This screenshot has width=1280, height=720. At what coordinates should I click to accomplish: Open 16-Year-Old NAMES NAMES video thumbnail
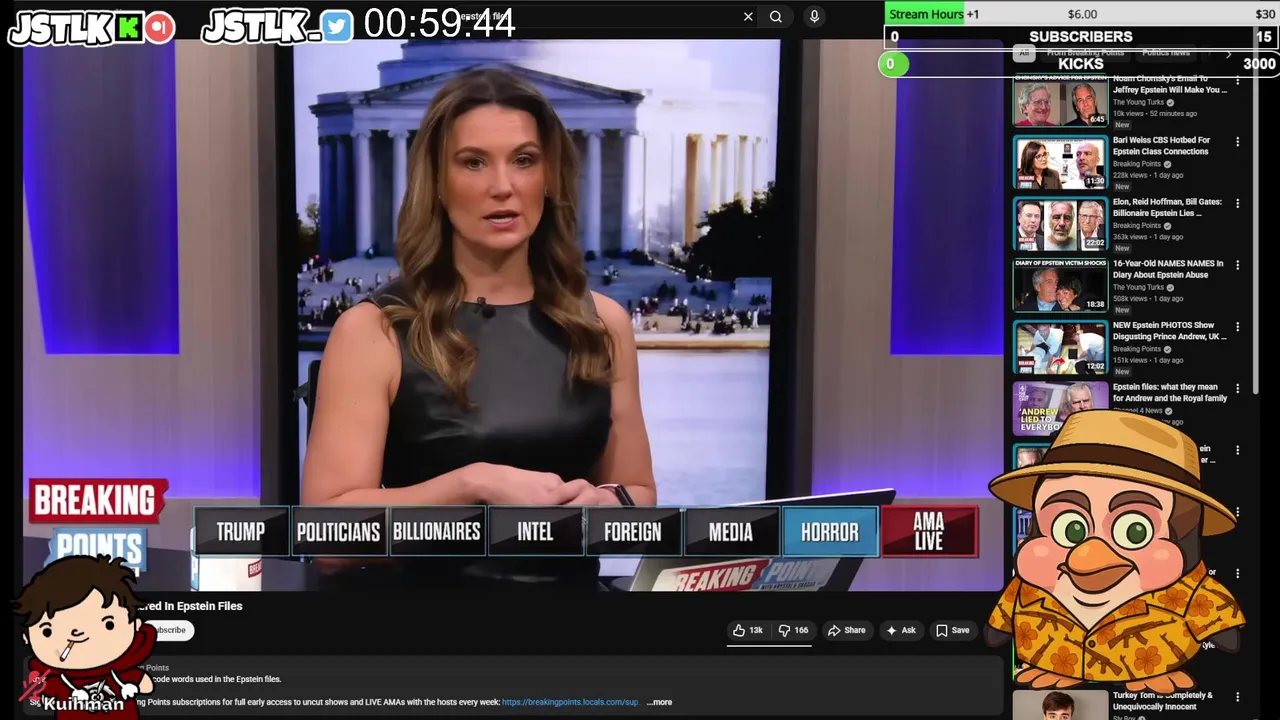pos(1060,286)
